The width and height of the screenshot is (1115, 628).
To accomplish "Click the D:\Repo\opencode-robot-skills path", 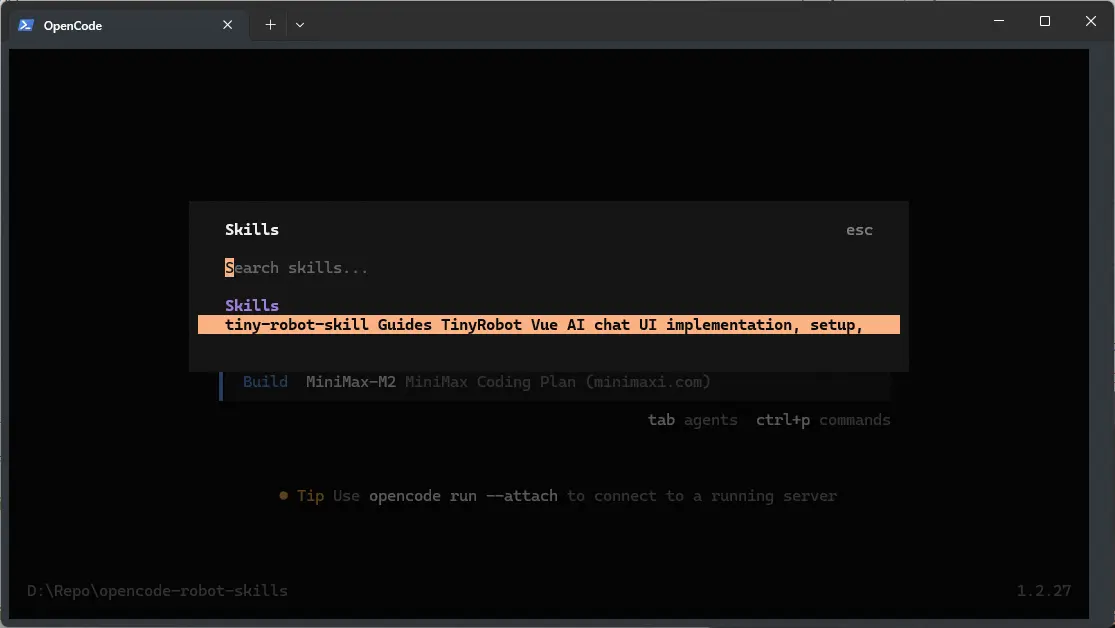I will click(157, 590).
